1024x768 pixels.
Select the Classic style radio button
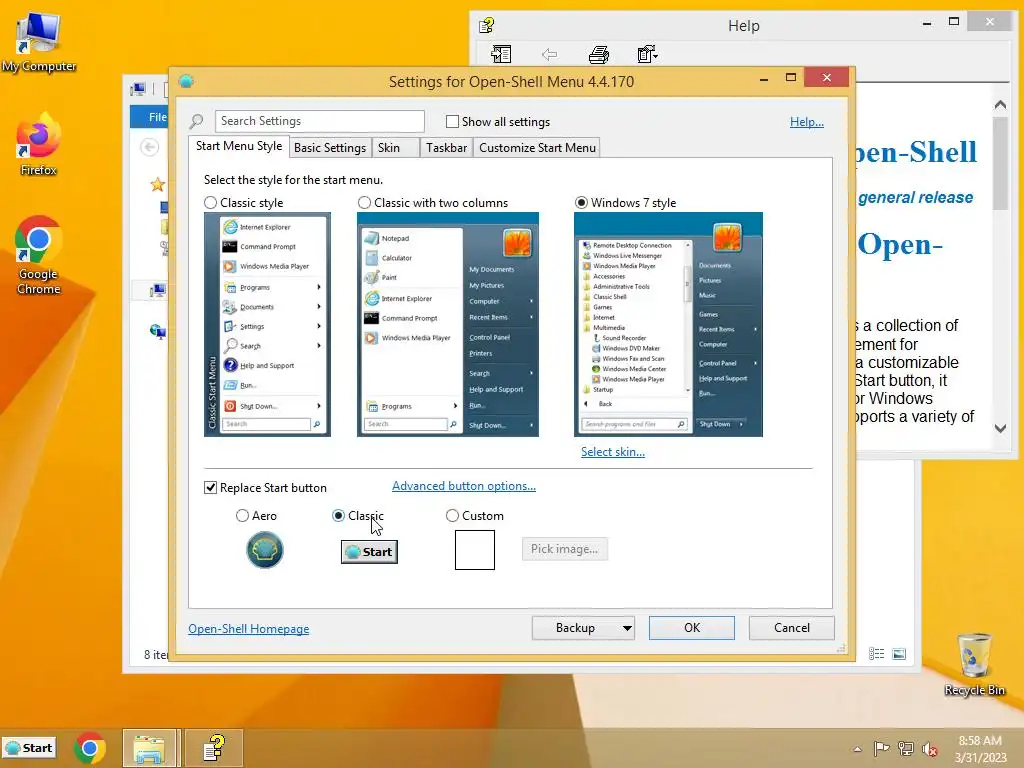point(210,202)
